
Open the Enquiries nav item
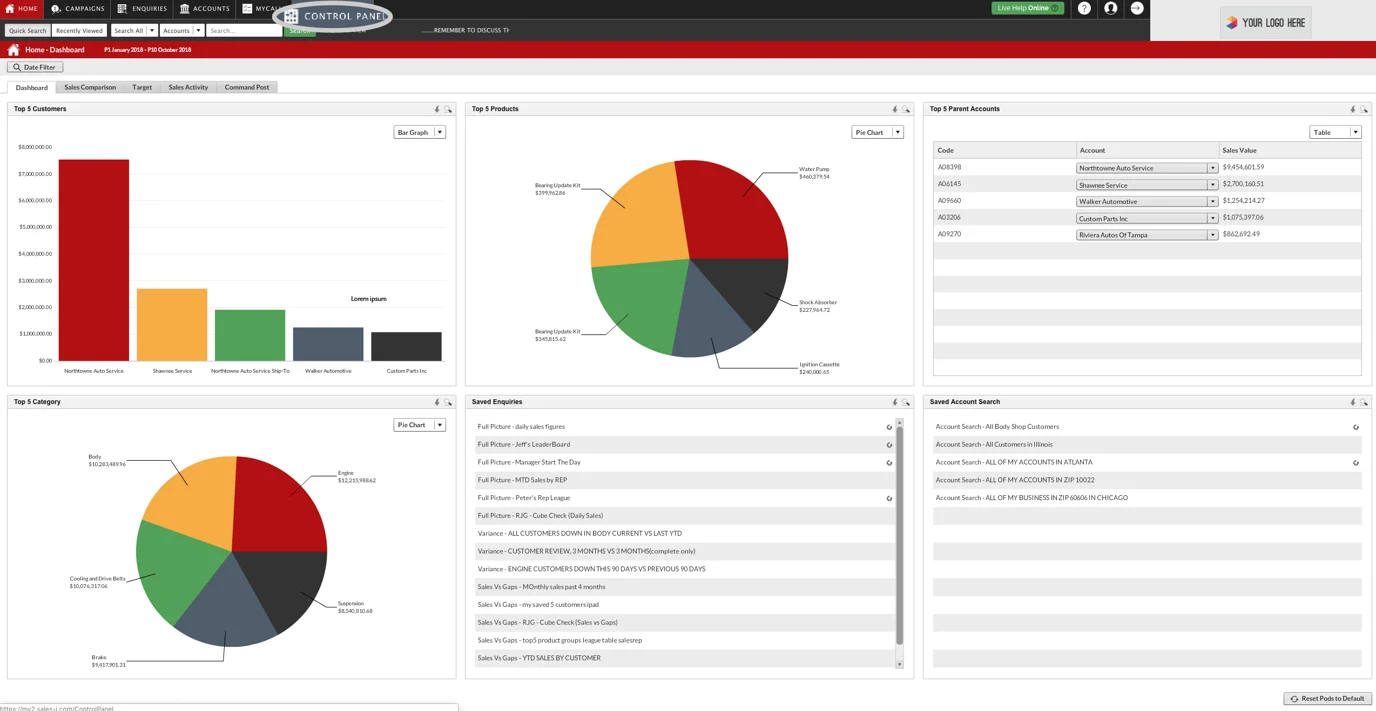click(x=142, y=9)
